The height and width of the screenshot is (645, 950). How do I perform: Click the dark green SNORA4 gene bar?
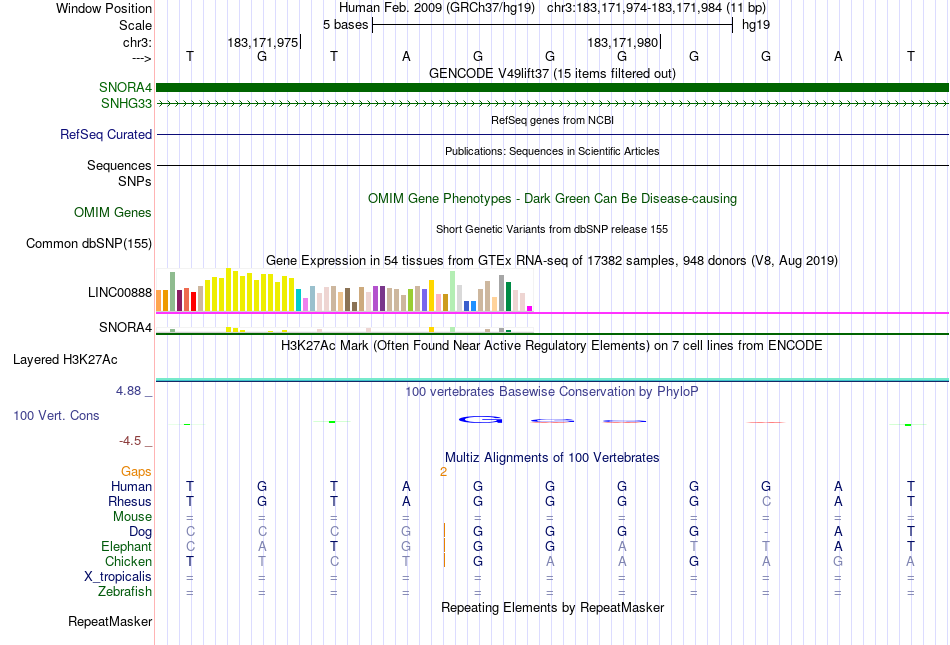pyautogui.click(x=552, y=88)
